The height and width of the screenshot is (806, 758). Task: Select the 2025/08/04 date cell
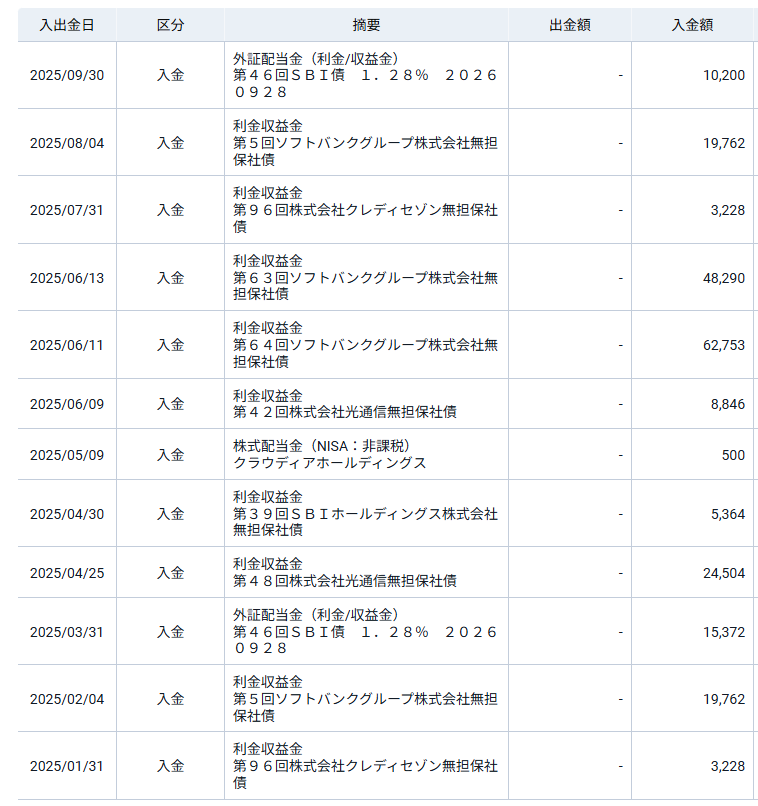(x=67, y=143)
